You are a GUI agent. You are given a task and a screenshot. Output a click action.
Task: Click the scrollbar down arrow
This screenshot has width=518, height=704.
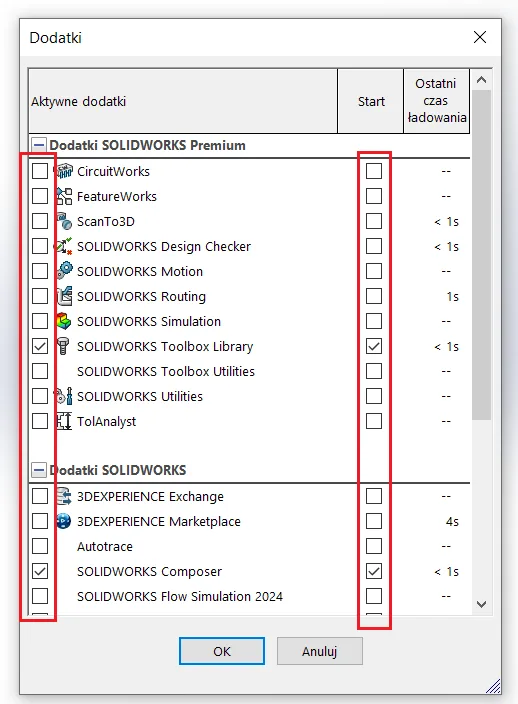482,604
